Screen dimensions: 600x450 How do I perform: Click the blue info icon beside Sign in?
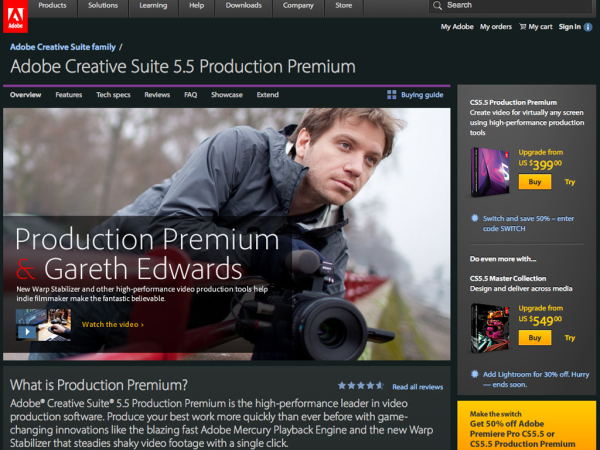pos(588,27)
